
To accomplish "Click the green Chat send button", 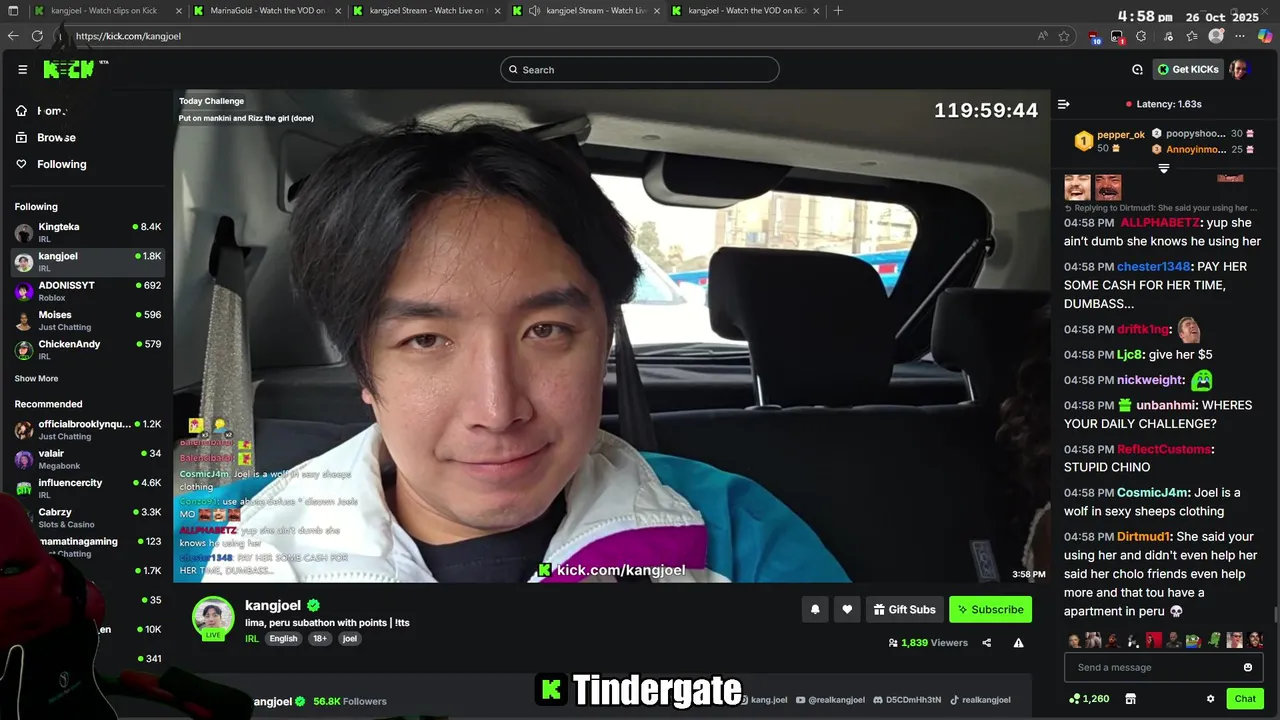I will click(1245, 699).
